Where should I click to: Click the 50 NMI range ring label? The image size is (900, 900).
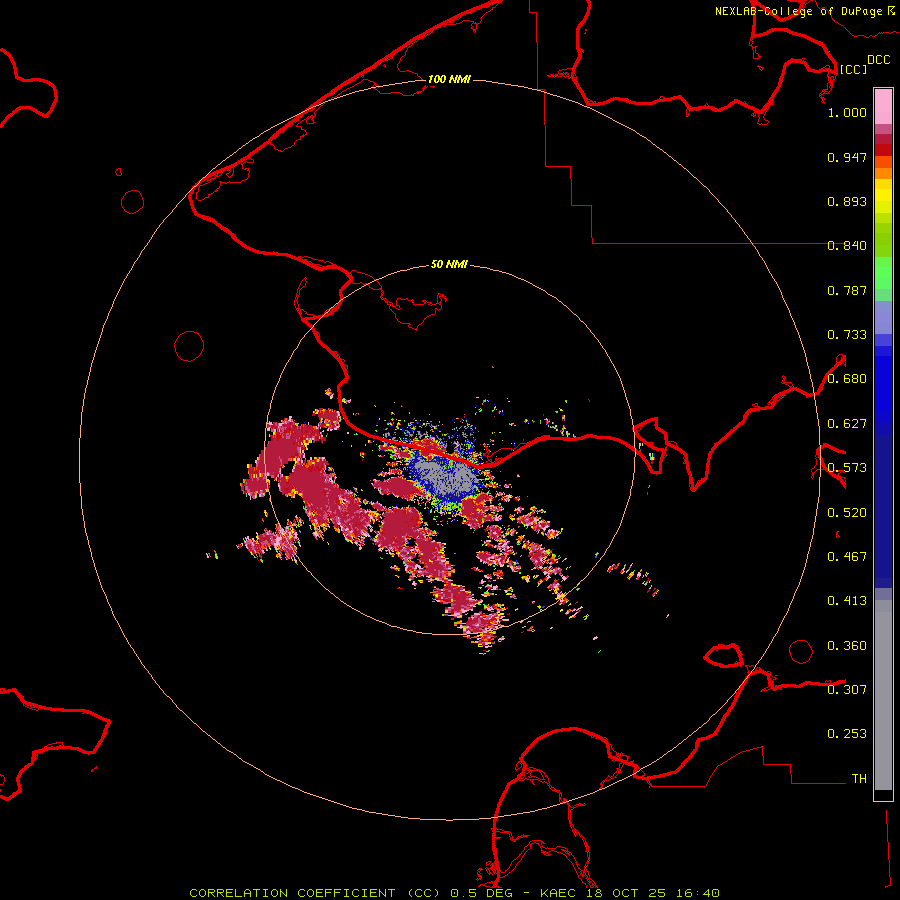point(449,264)
